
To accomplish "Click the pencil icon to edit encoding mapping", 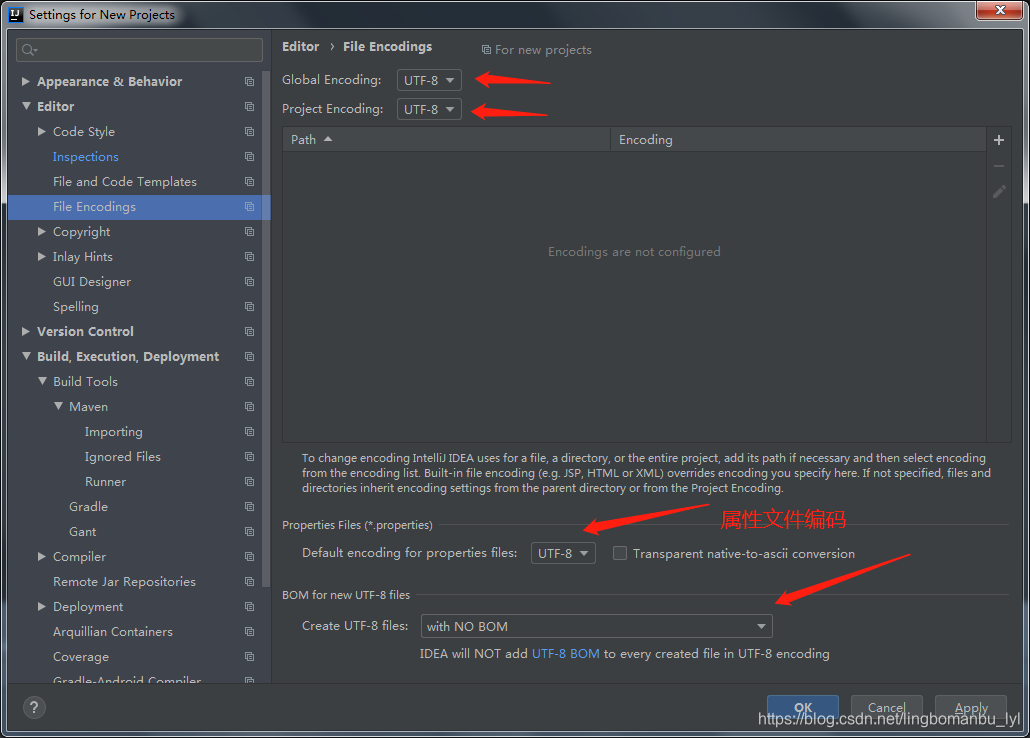I will (998, 191).
